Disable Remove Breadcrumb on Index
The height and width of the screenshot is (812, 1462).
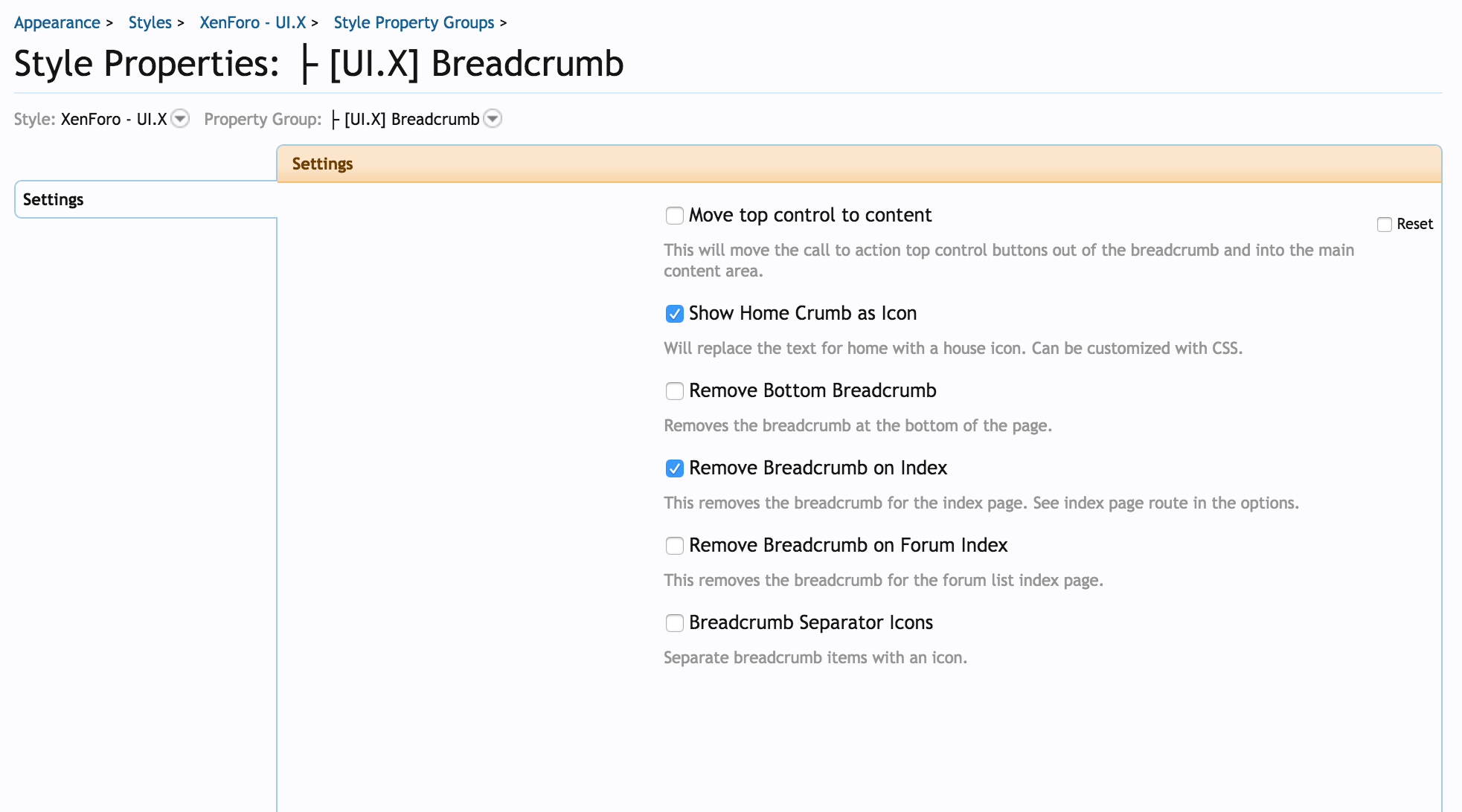[x=675, y=468]
